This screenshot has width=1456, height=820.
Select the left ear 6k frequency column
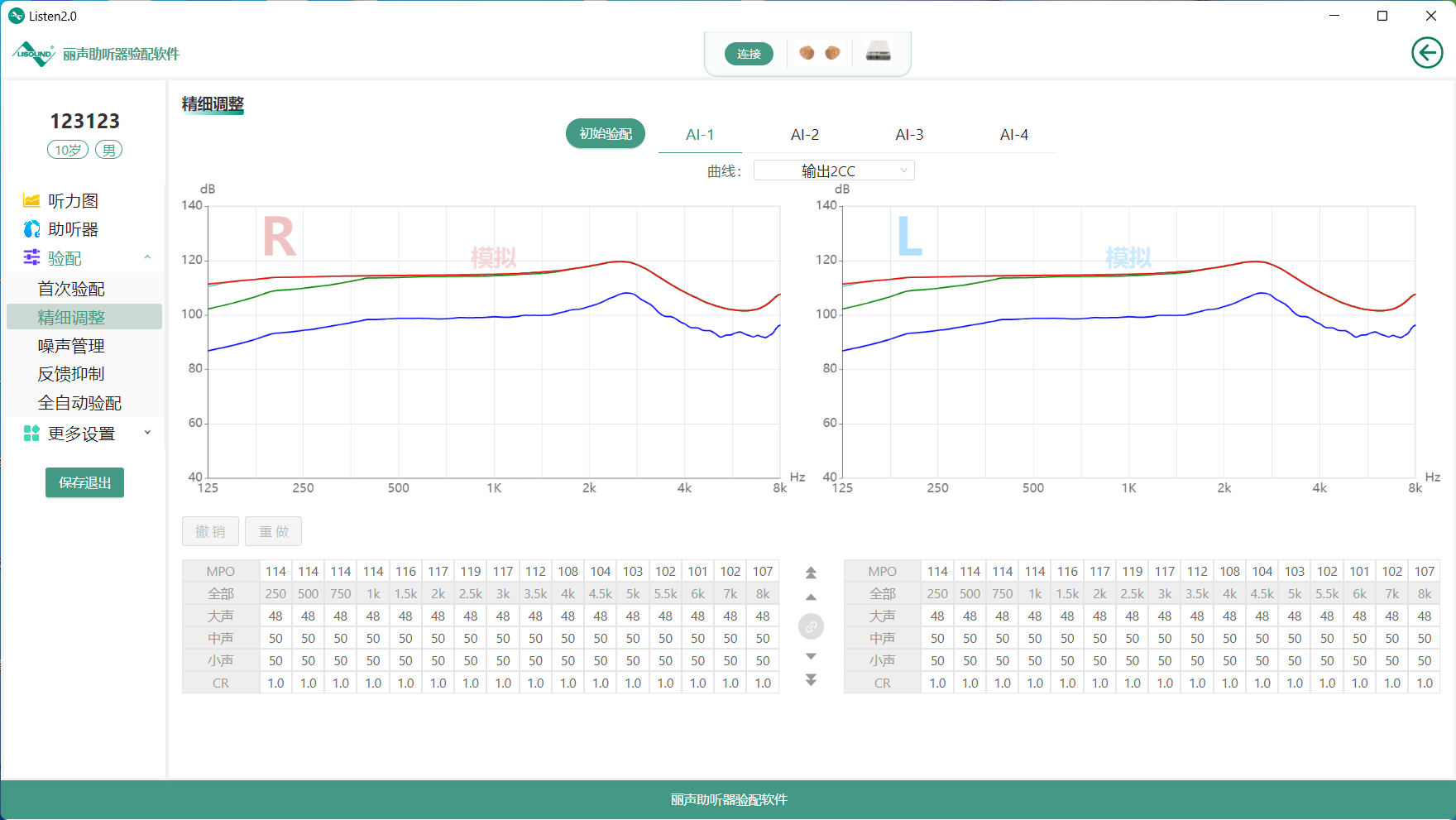coord(1359,594)
